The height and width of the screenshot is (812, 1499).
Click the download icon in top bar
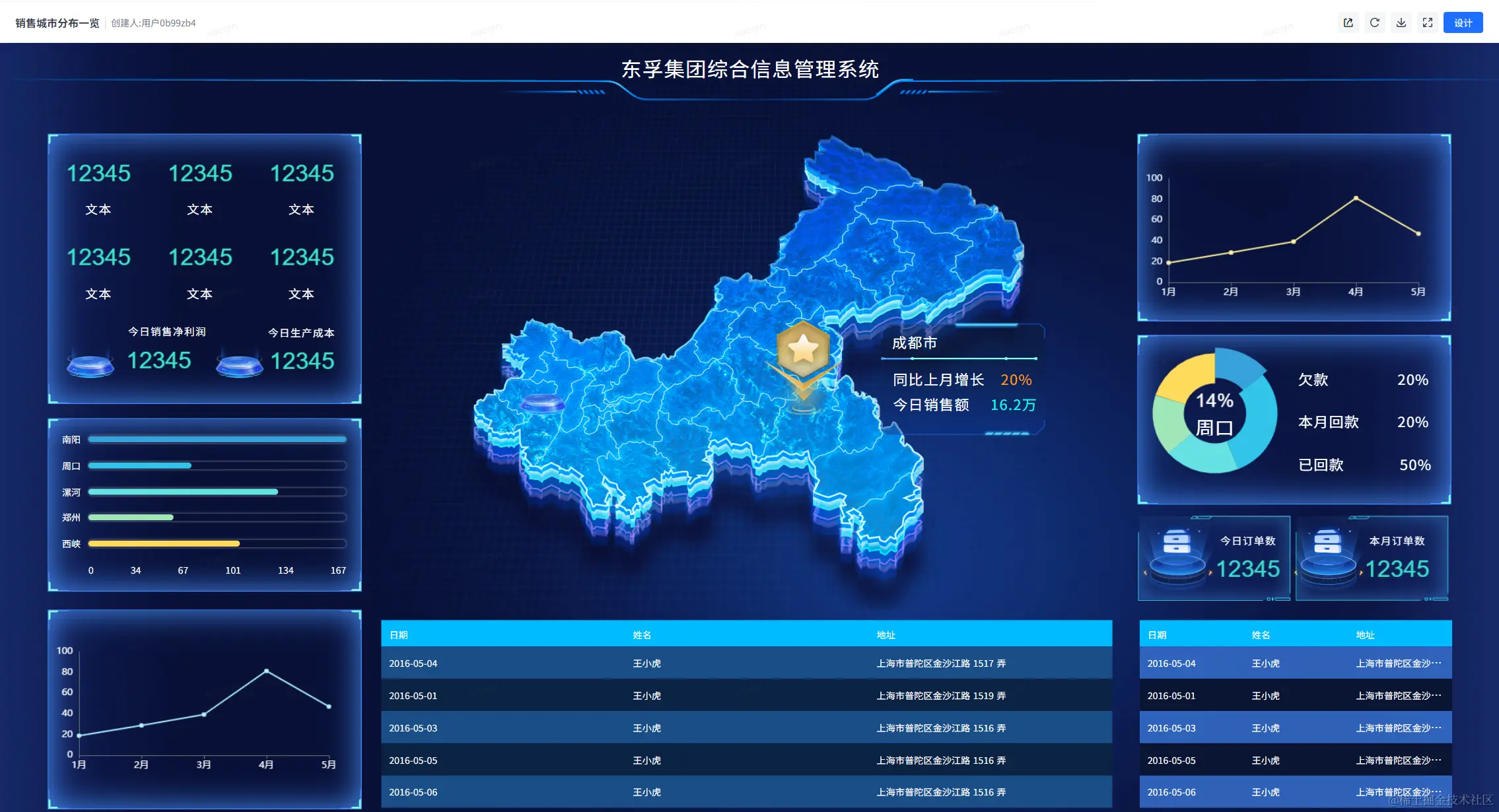(x=1401, y=23)
